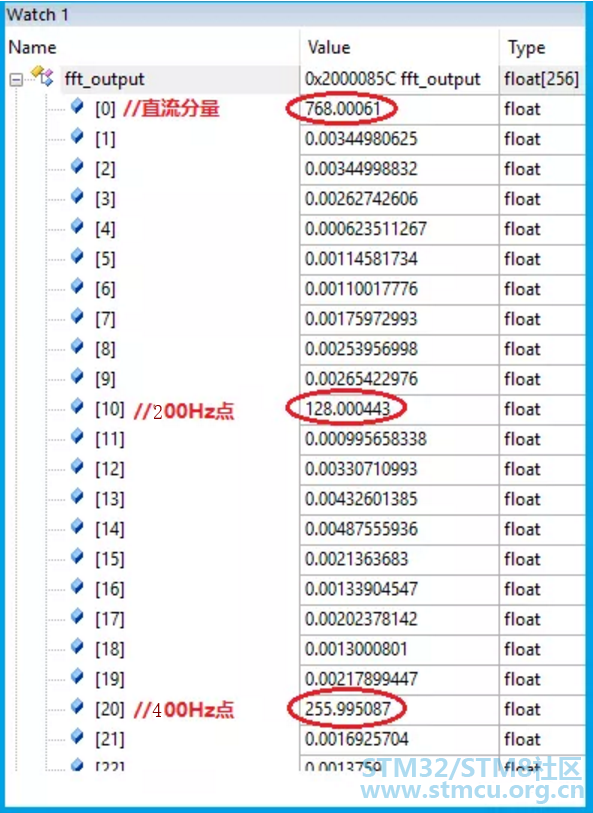Select the 128.000443 value at index [10]
This screenshot has height=813, width=593.
347,409
